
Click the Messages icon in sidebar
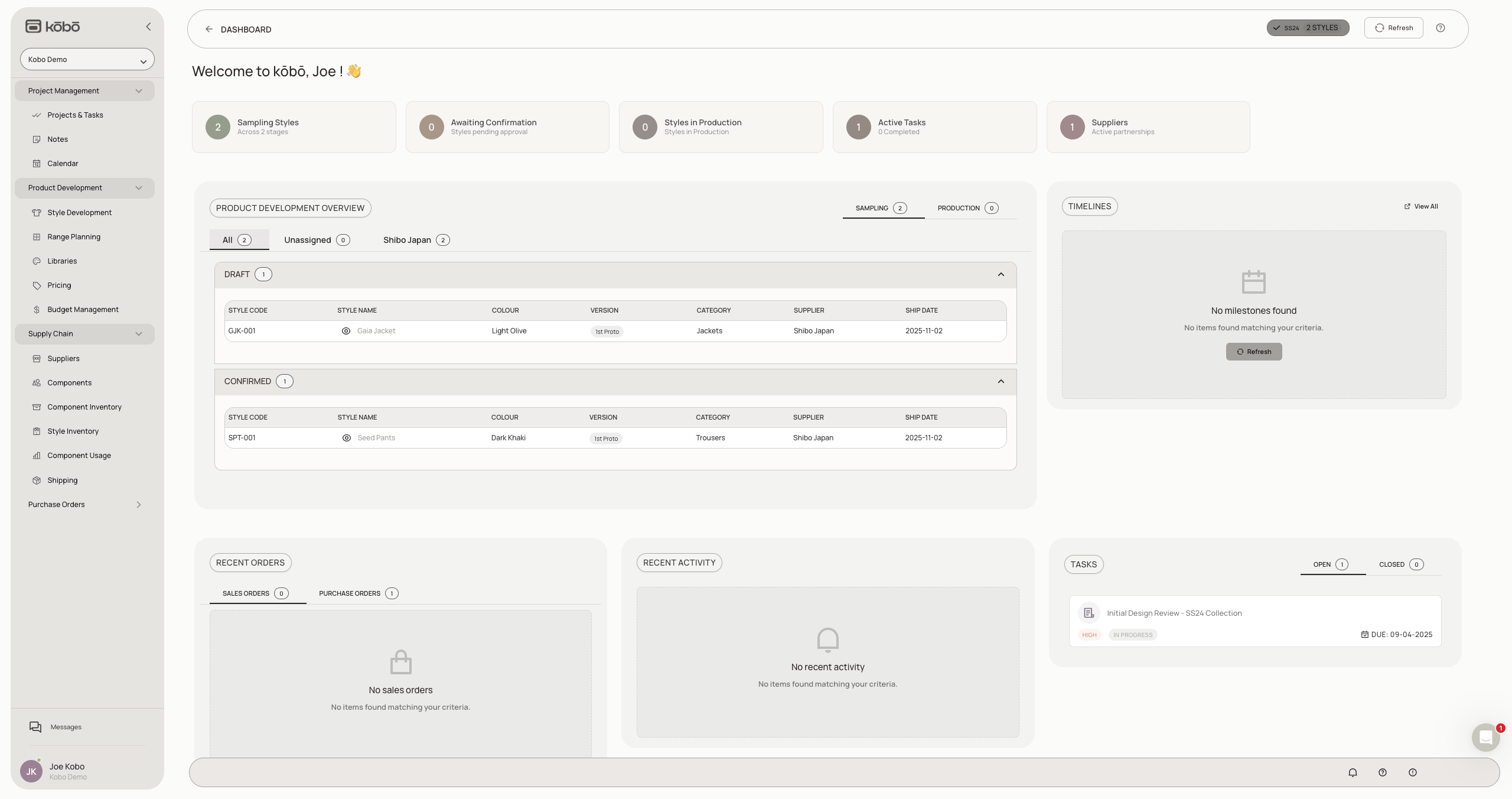click(x=35, y=727)
